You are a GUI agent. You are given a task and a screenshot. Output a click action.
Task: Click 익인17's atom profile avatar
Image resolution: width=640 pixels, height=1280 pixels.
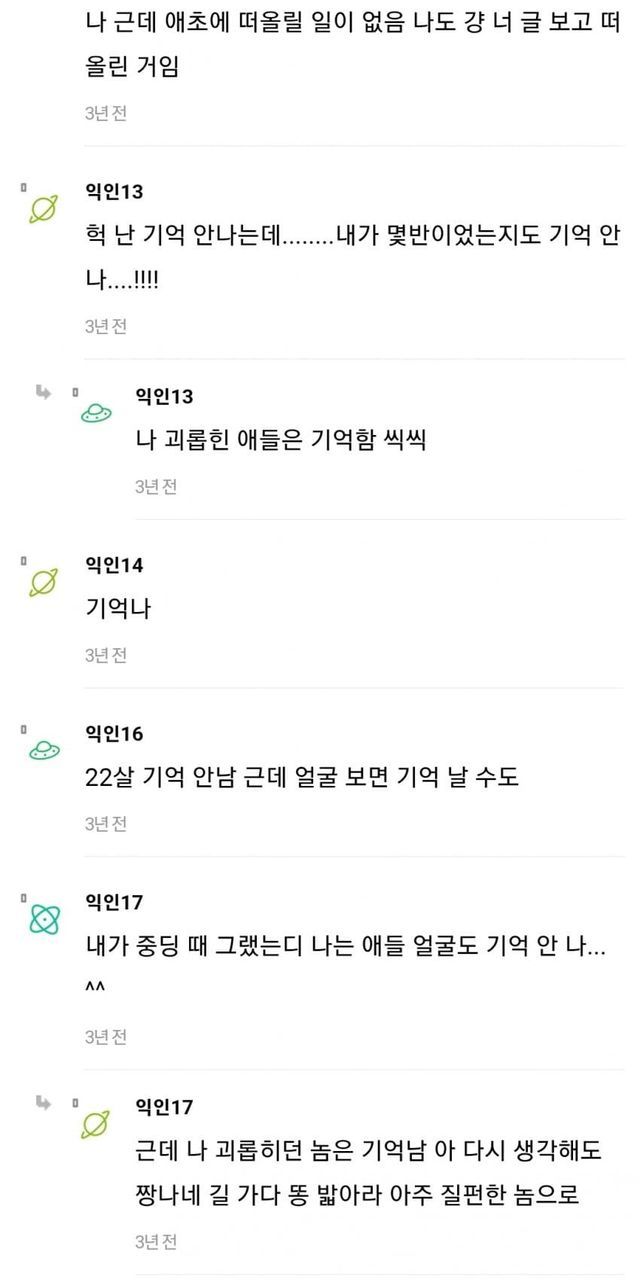point(43,920)
